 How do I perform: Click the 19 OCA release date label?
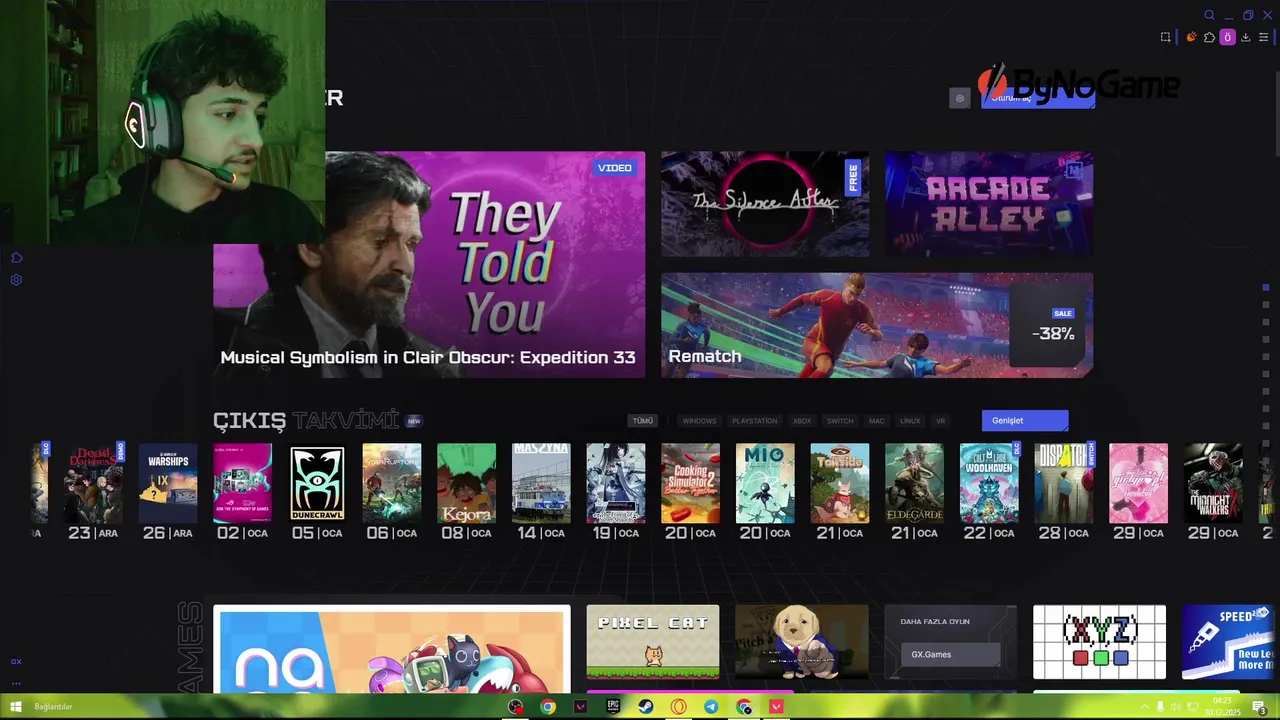coord(615,533)
